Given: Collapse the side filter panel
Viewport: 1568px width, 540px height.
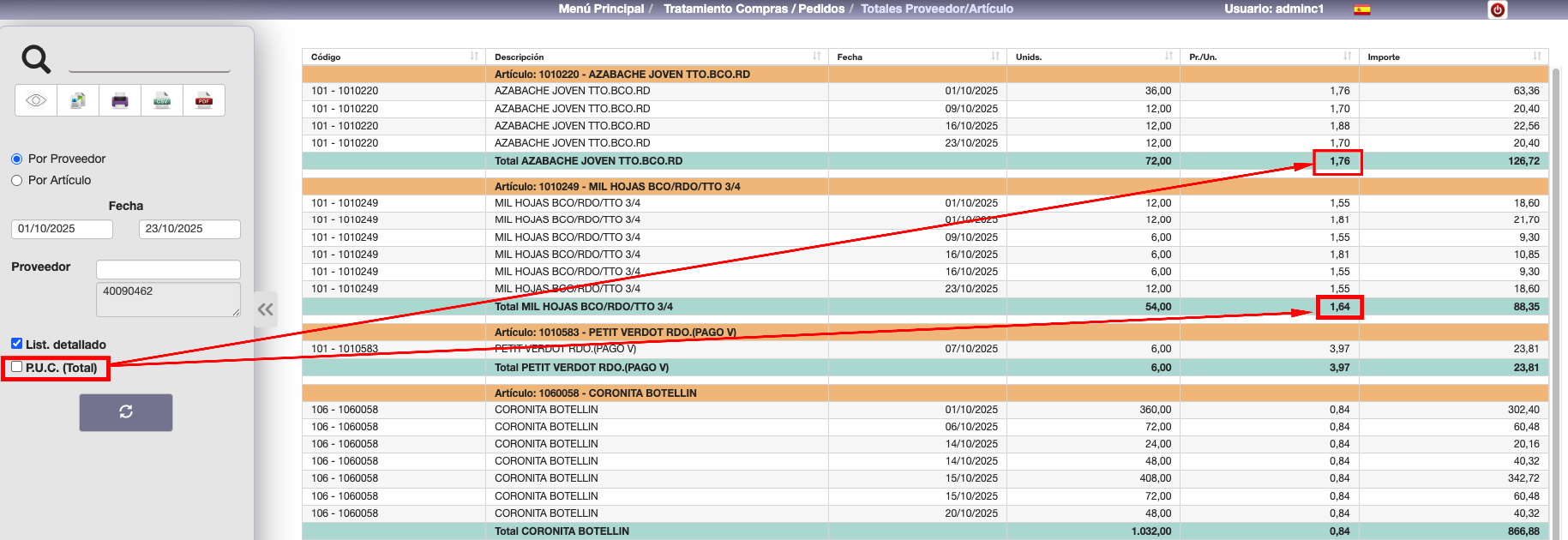Looking at the screenshot, I should 266,309.
